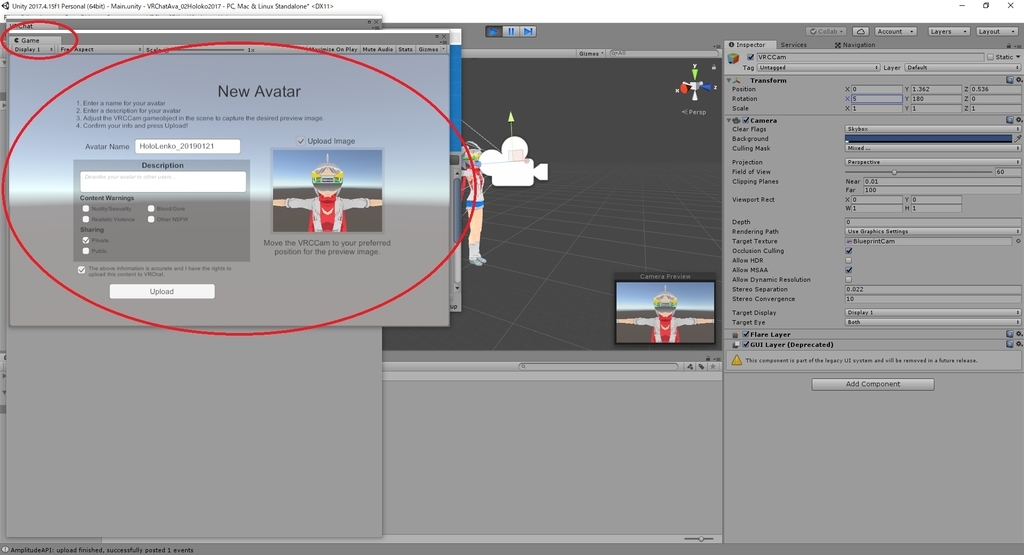Open the Target Display dropdown

932,313
